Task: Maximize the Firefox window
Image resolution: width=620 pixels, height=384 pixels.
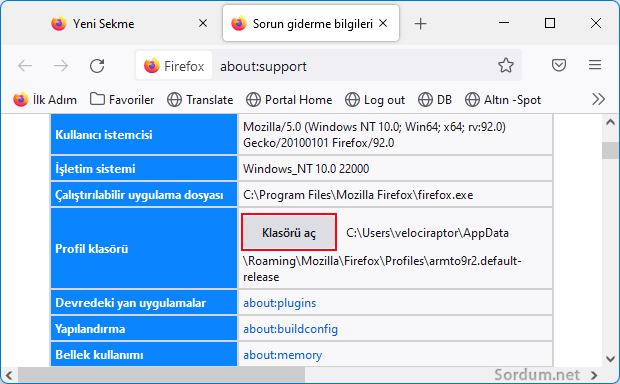Action: click(550, 23)
